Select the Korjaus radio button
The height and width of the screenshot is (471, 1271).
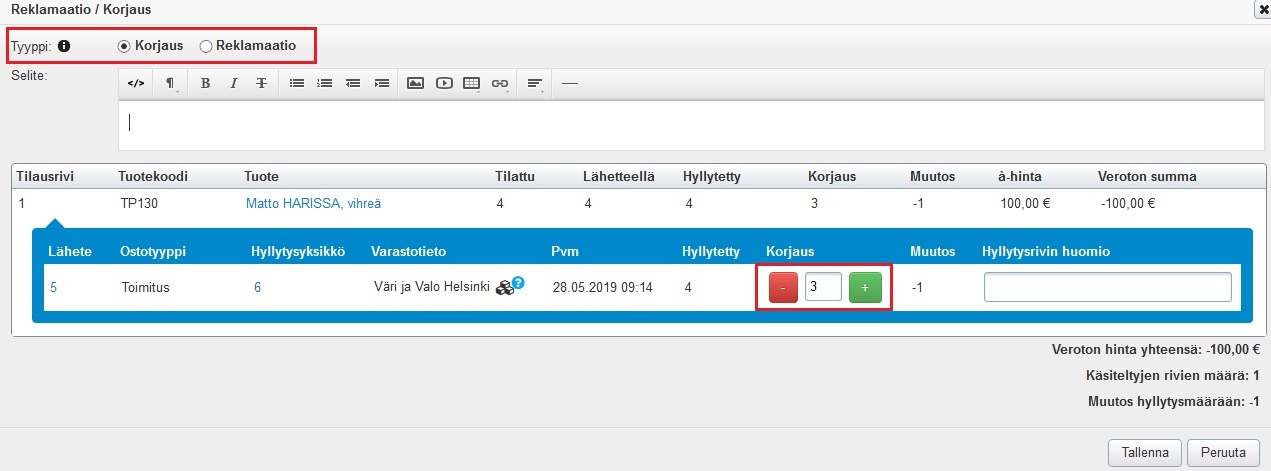pyautogui.click(x=125, y=46)
